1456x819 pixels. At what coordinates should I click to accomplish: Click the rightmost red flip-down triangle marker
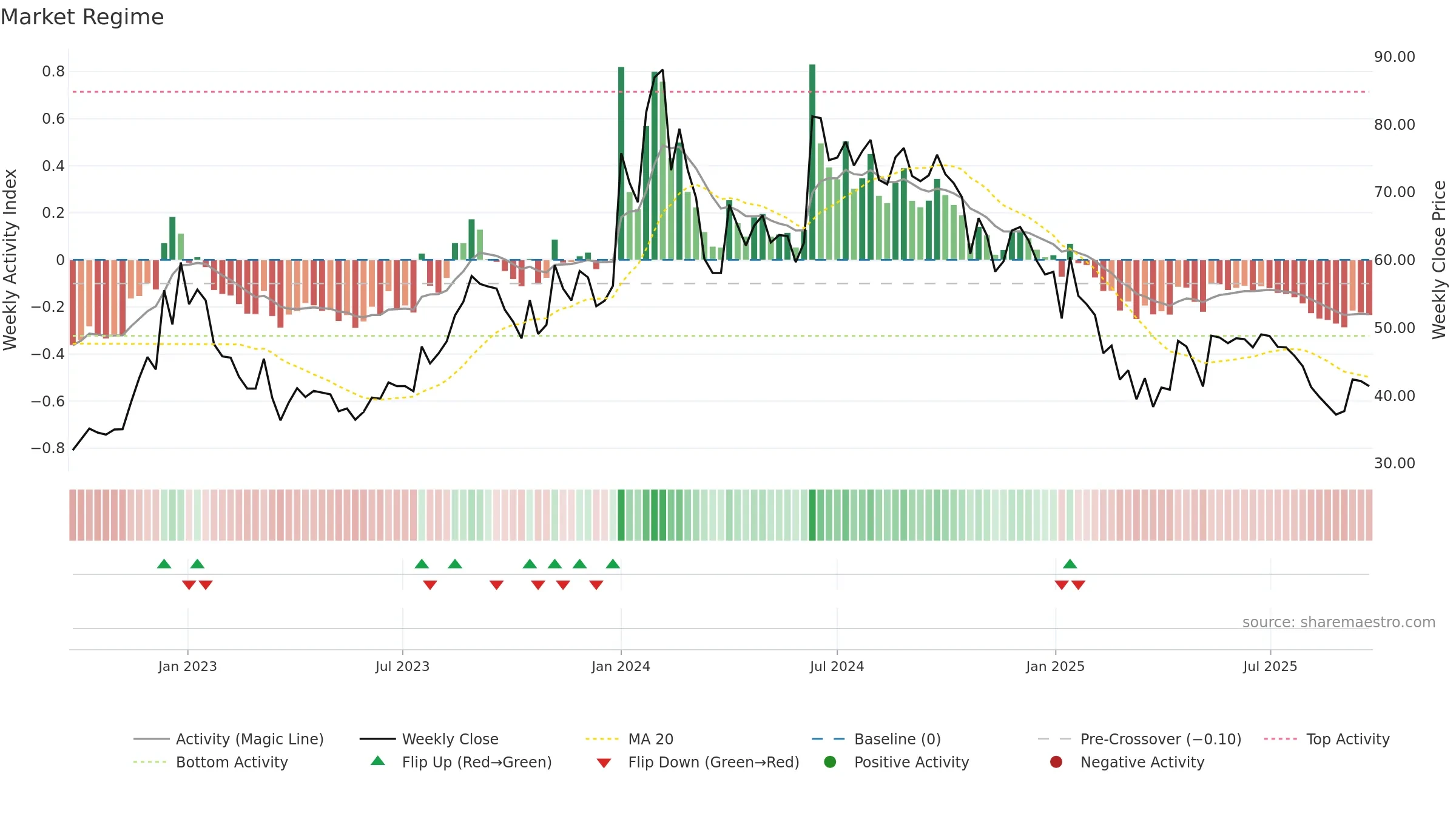coord(1078,585)
